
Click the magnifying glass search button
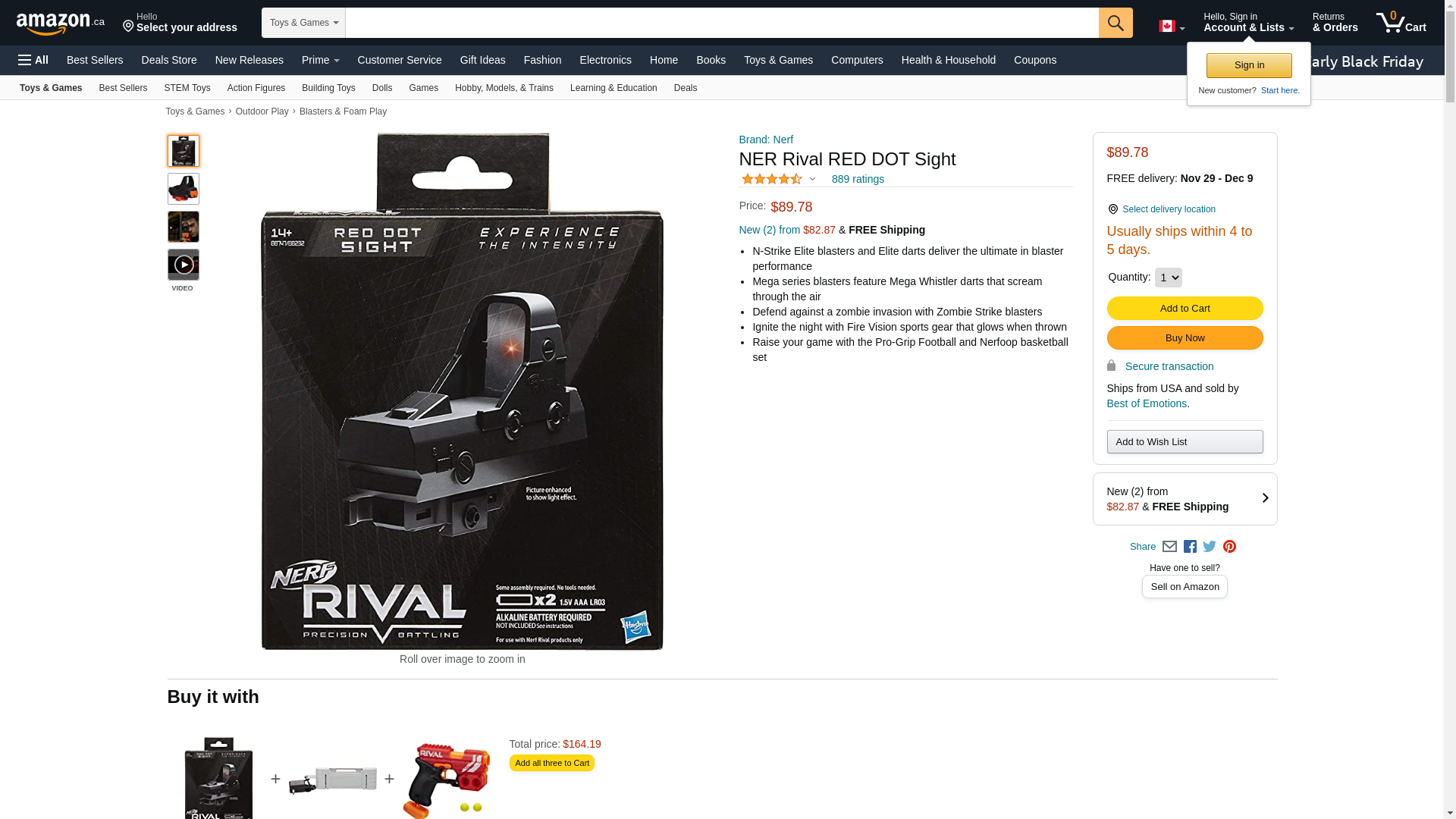[x=1116, y=23]
